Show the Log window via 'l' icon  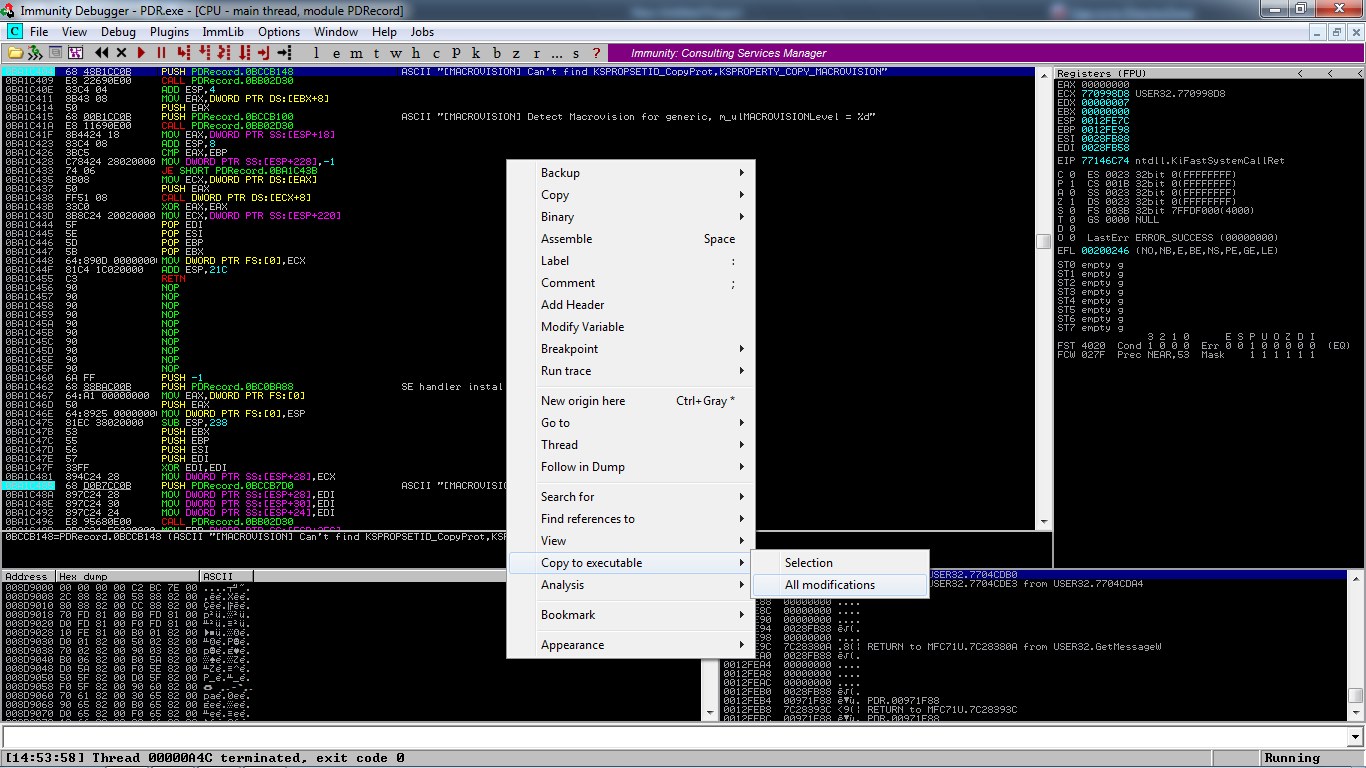tap(317, 53)
